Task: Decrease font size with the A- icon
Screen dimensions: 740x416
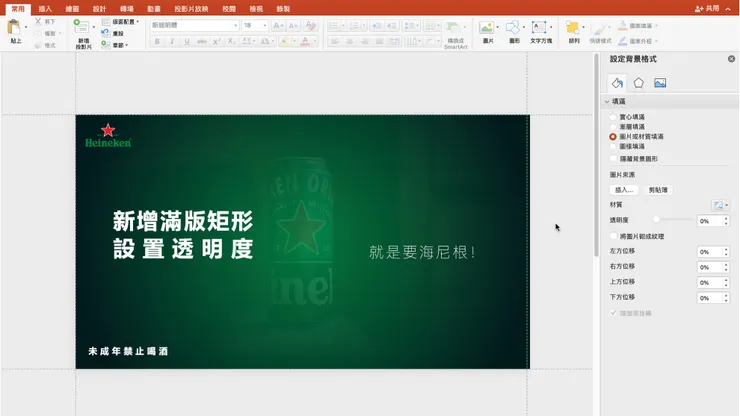Action: [x=293, y=25]
